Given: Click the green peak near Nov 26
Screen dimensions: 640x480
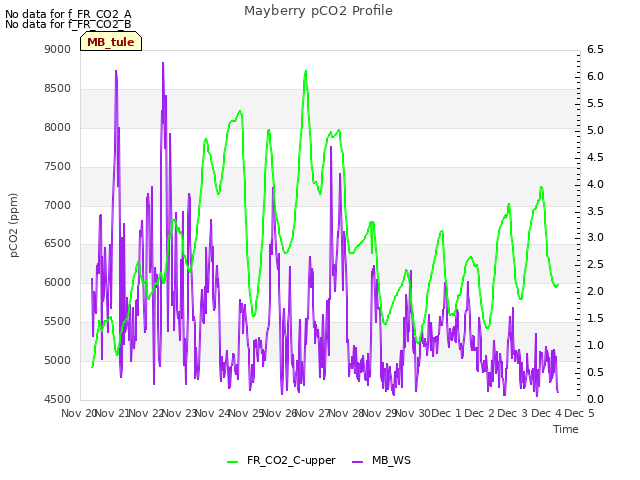Looking at the screenshot, I should pyautogui.click(x=306, y=71).
